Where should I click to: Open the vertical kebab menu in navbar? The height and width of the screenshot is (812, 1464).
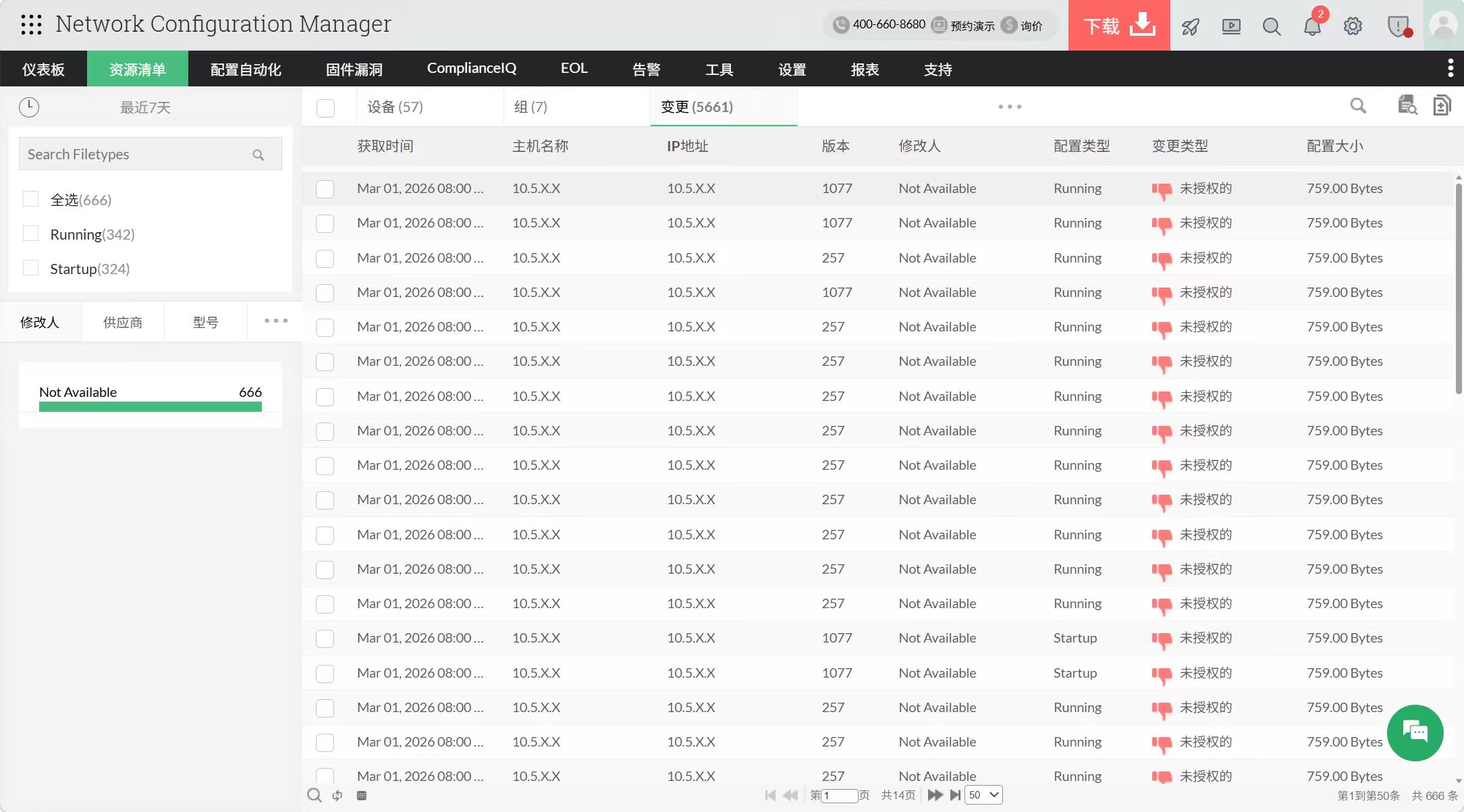(x=1450, y=68)
